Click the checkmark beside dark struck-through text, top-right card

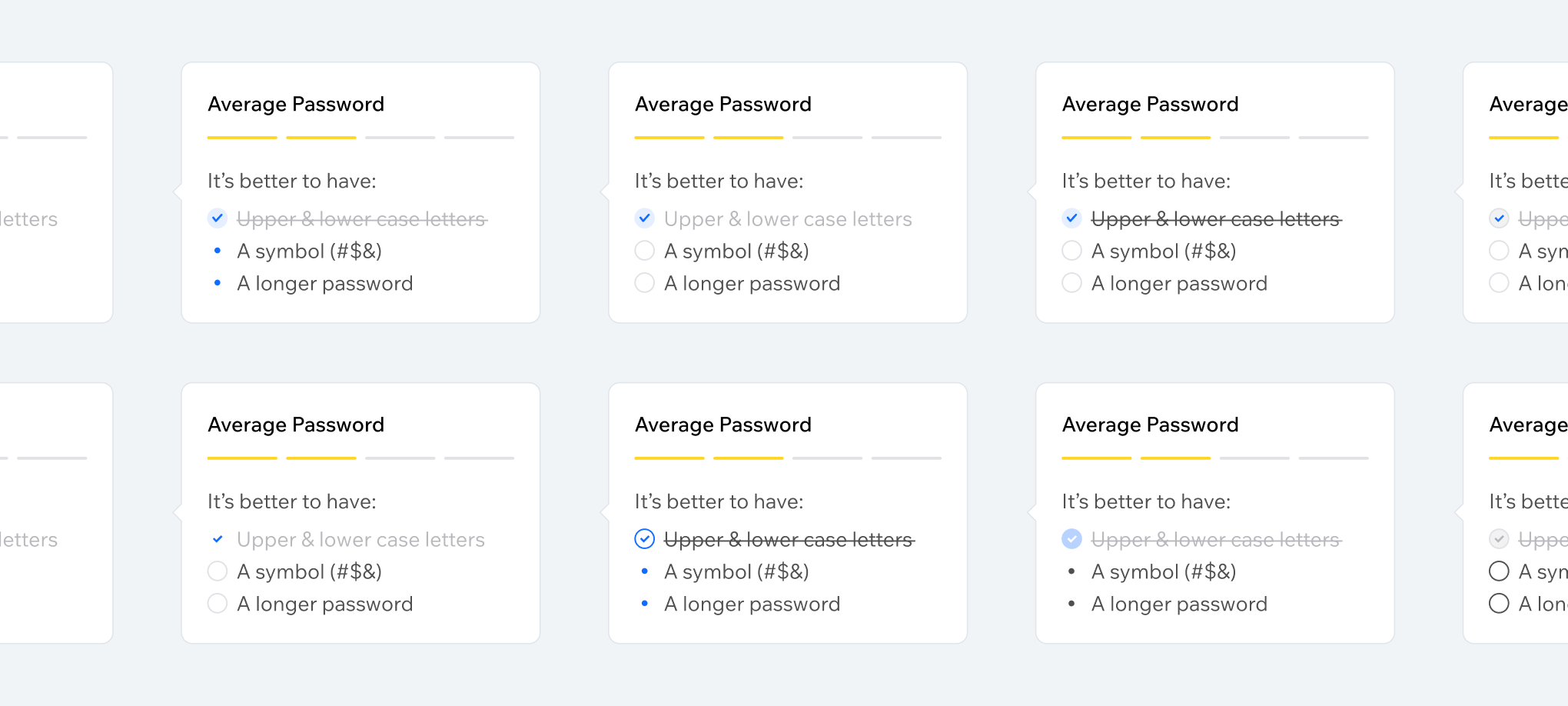point(1071,218)
